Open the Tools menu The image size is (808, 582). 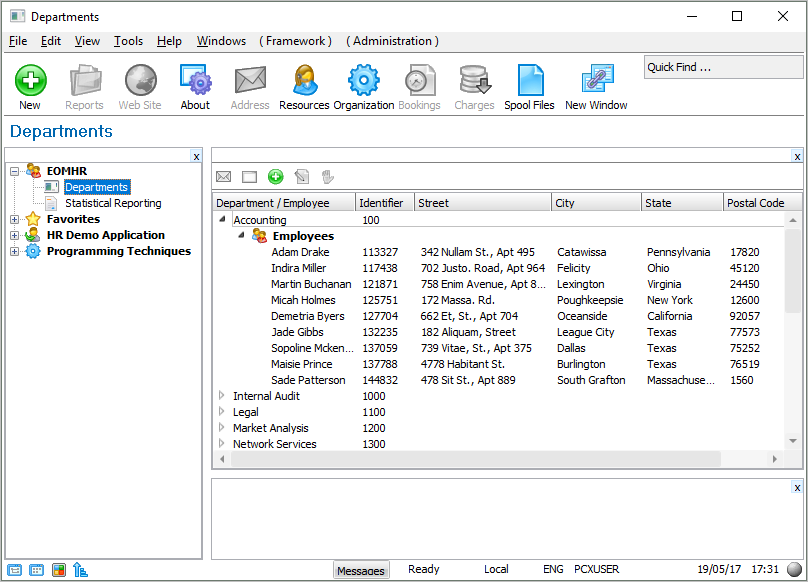point(128,41)
